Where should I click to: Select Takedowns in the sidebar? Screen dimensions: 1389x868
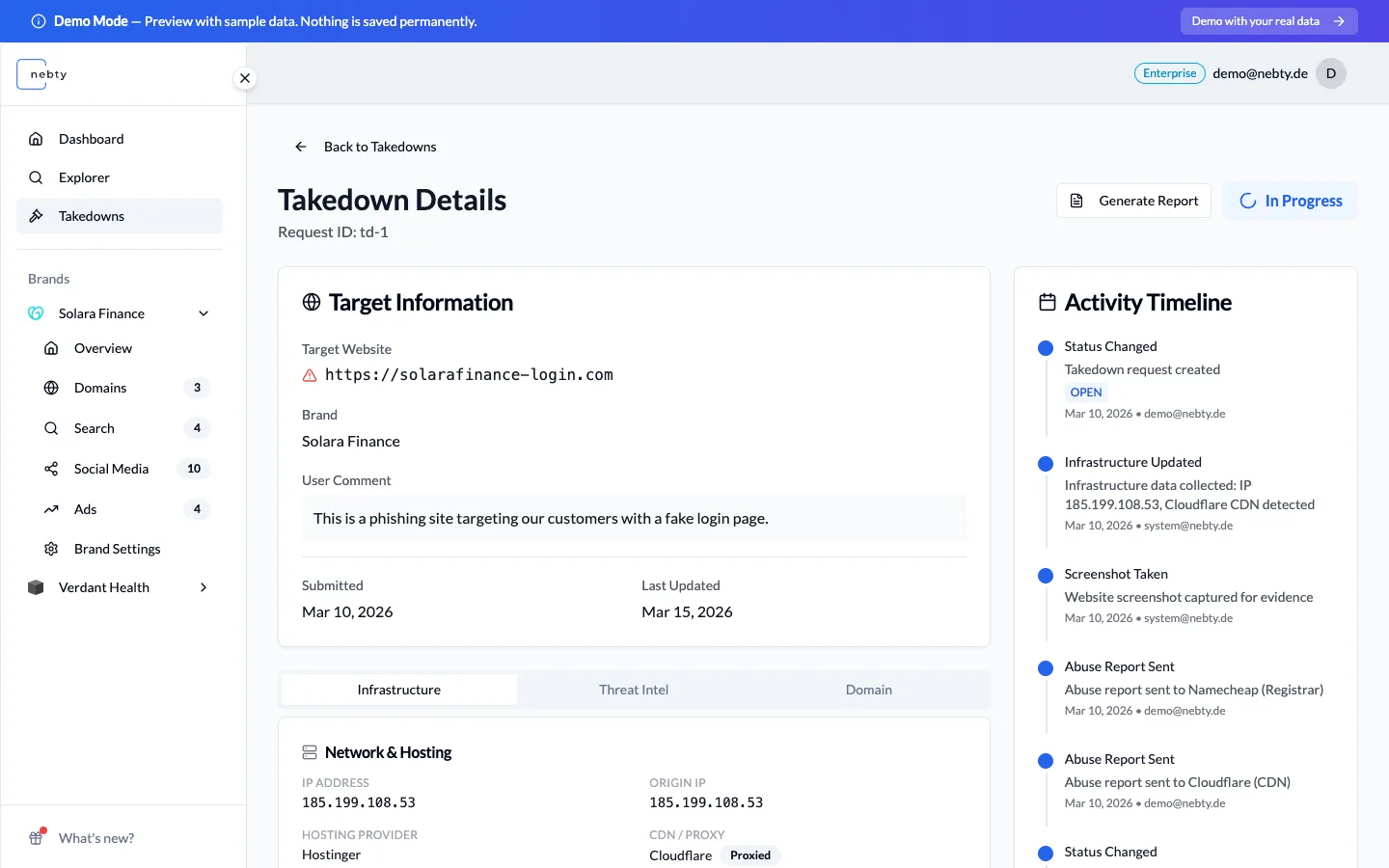point(120,216)
